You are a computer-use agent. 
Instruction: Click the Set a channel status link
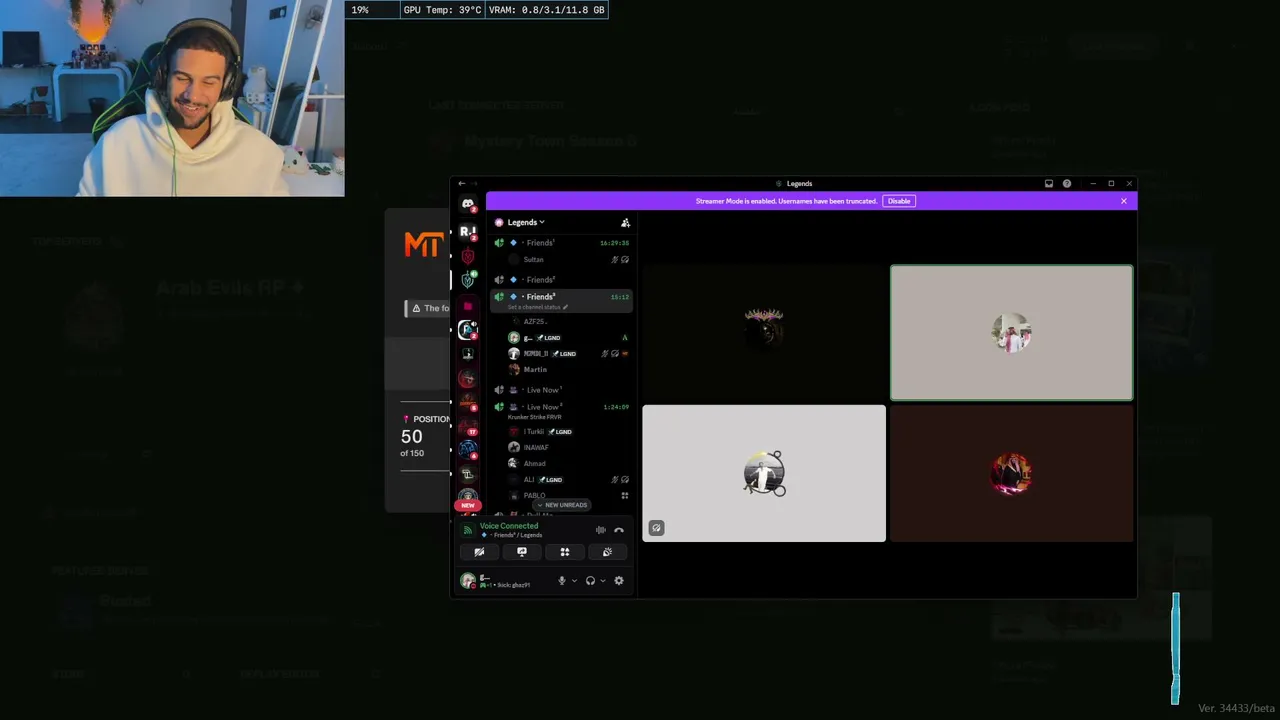535,307
